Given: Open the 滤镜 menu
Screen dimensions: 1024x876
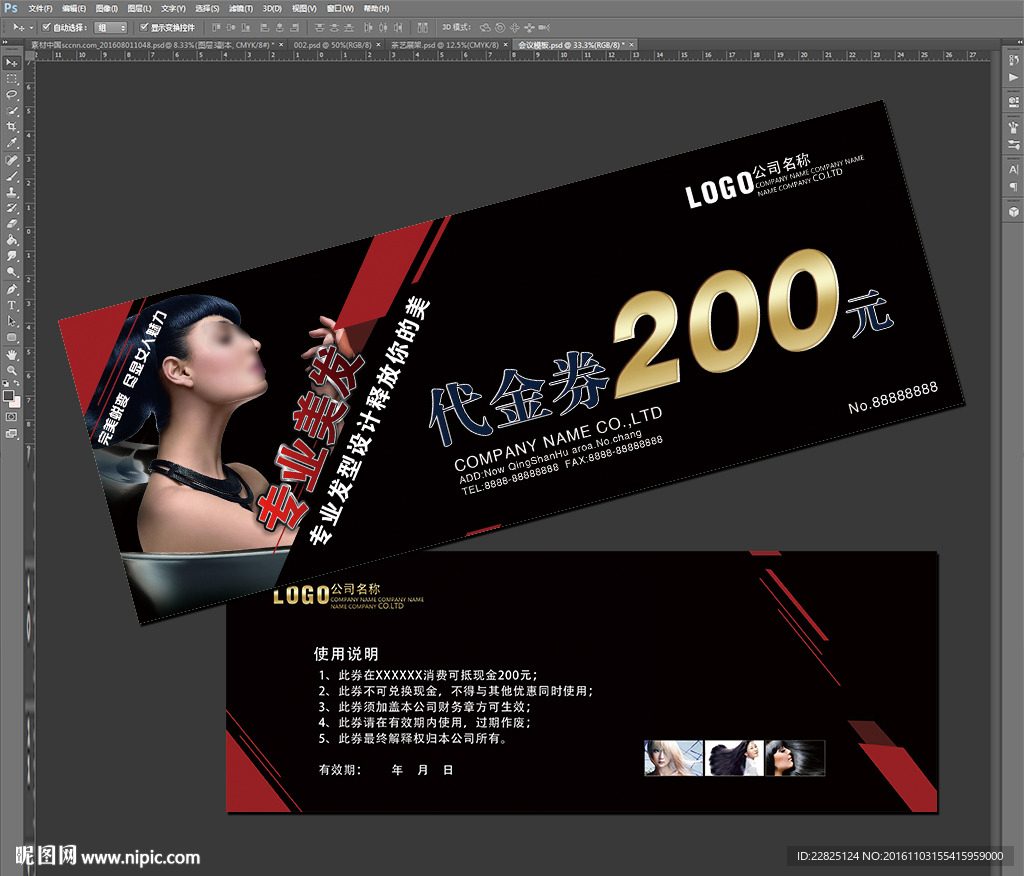Looking at the screenshot, I should coord(238,8).
